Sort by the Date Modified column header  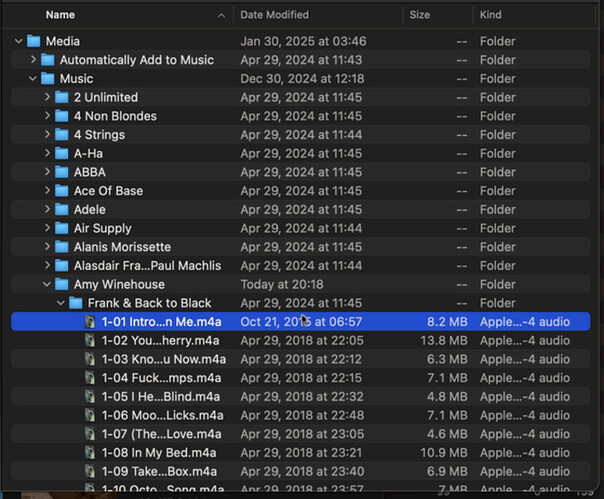[274, 15]
